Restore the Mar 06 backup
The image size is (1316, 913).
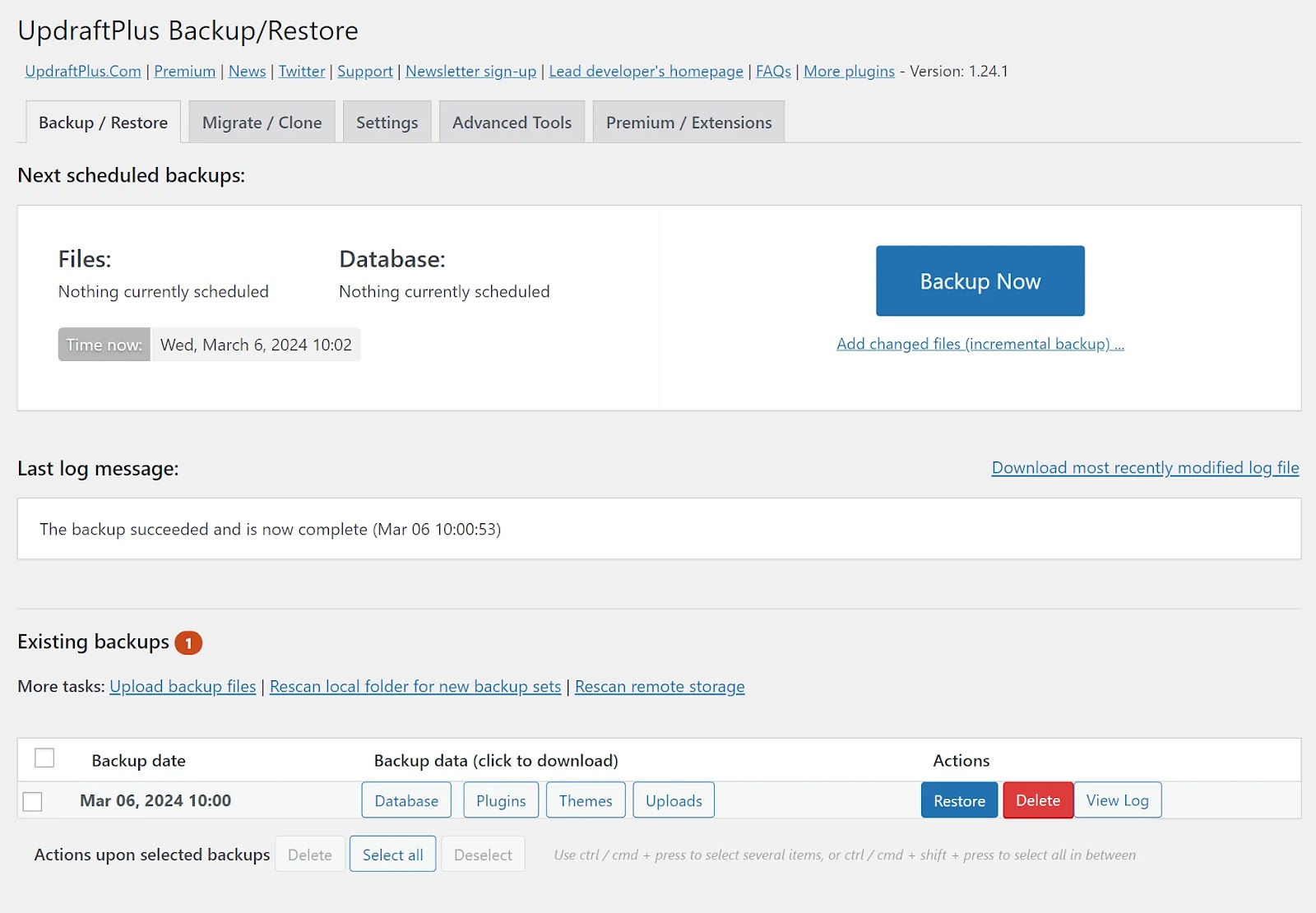coord(958,799)
